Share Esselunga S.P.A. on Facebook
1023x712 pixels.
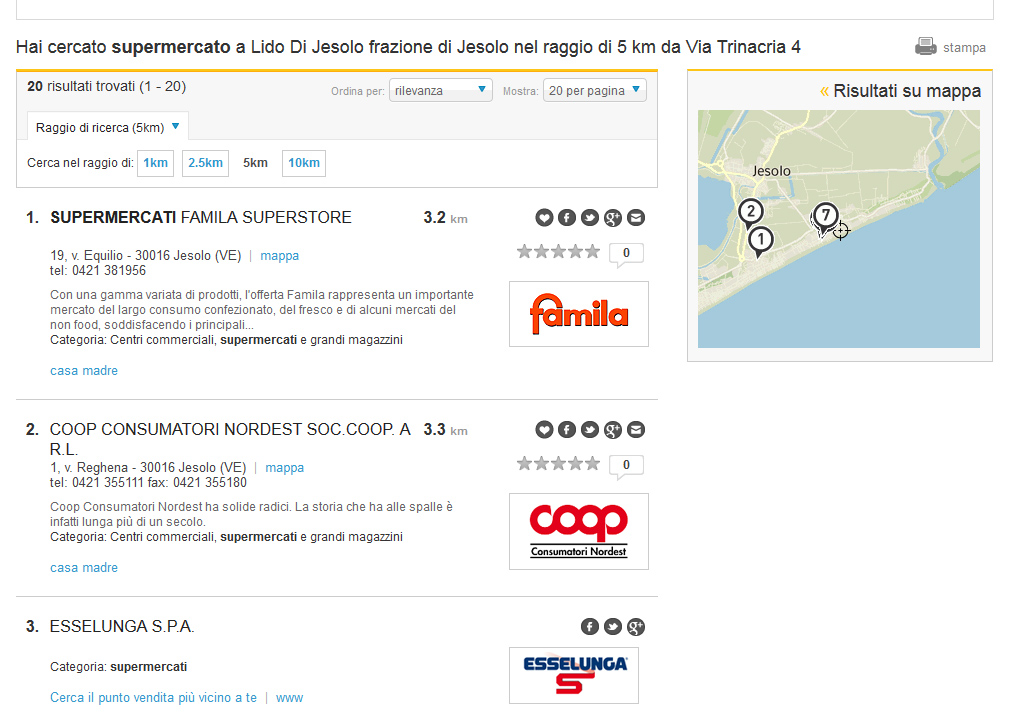pyautogui.click(x=590, y=627)
